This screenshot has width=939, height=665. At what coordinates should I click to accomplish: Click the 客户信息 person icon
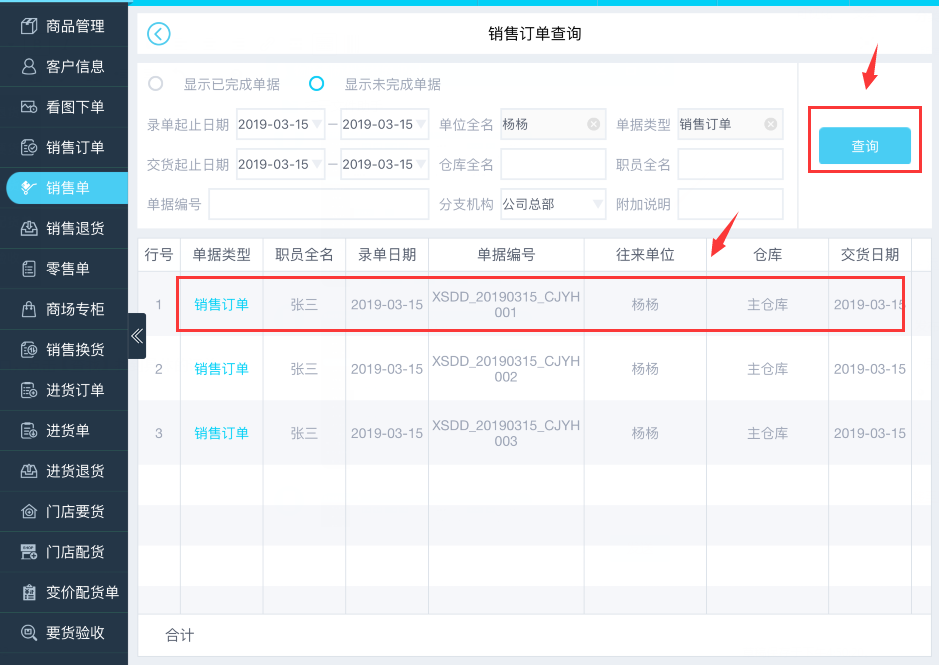pos(29,66)
